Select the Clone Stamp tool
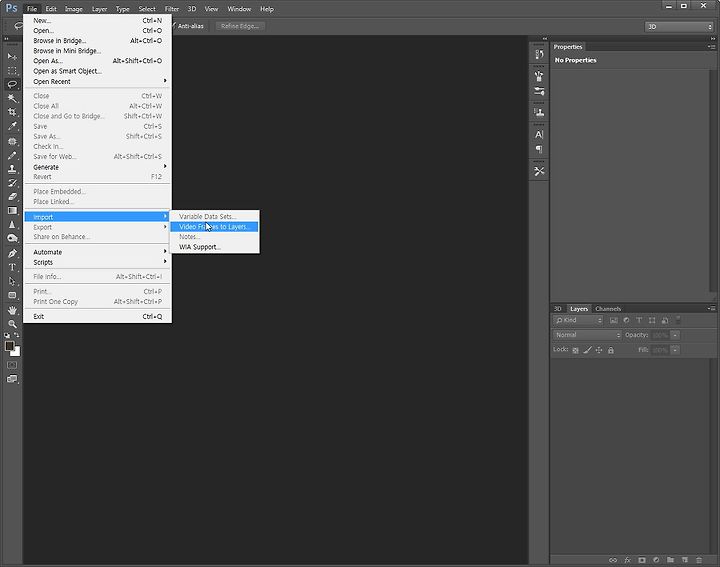 click(12, 169)
